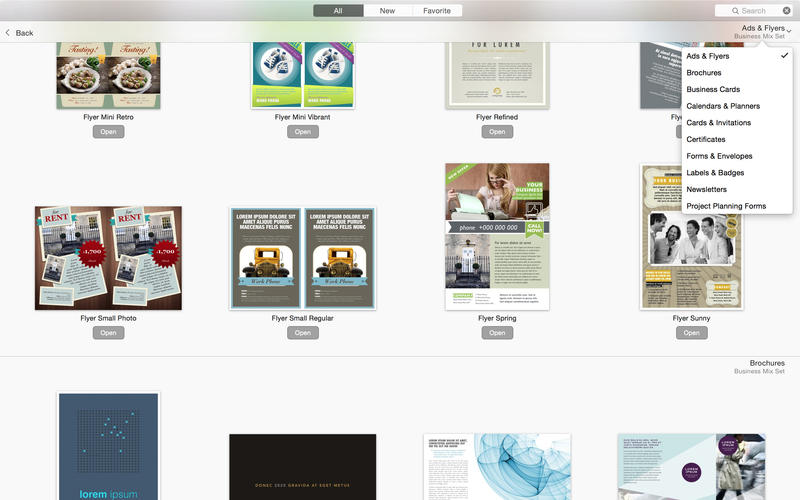Open the Flyer Mini Retro template
Image resolution: width=800 pixels, height=500 pixels.
coord(108,132)
